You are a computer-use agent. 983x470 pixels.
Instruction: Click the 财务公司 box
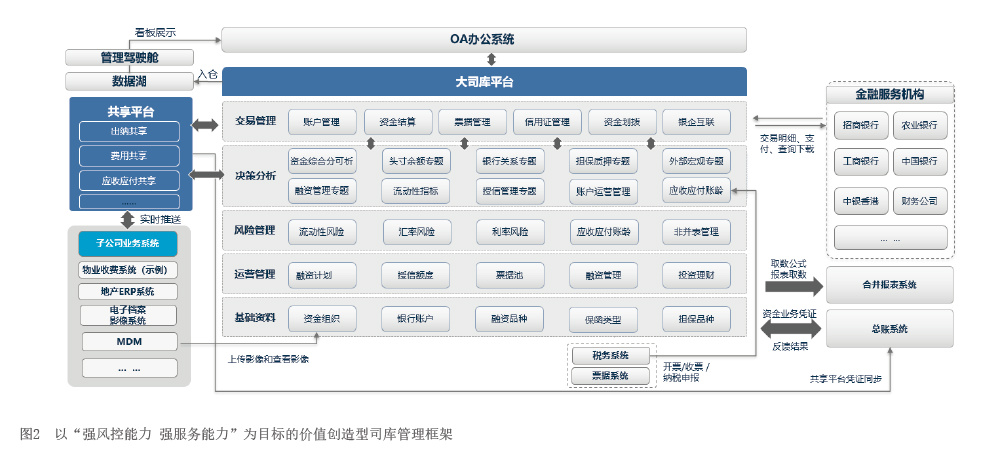click(920, 201)
